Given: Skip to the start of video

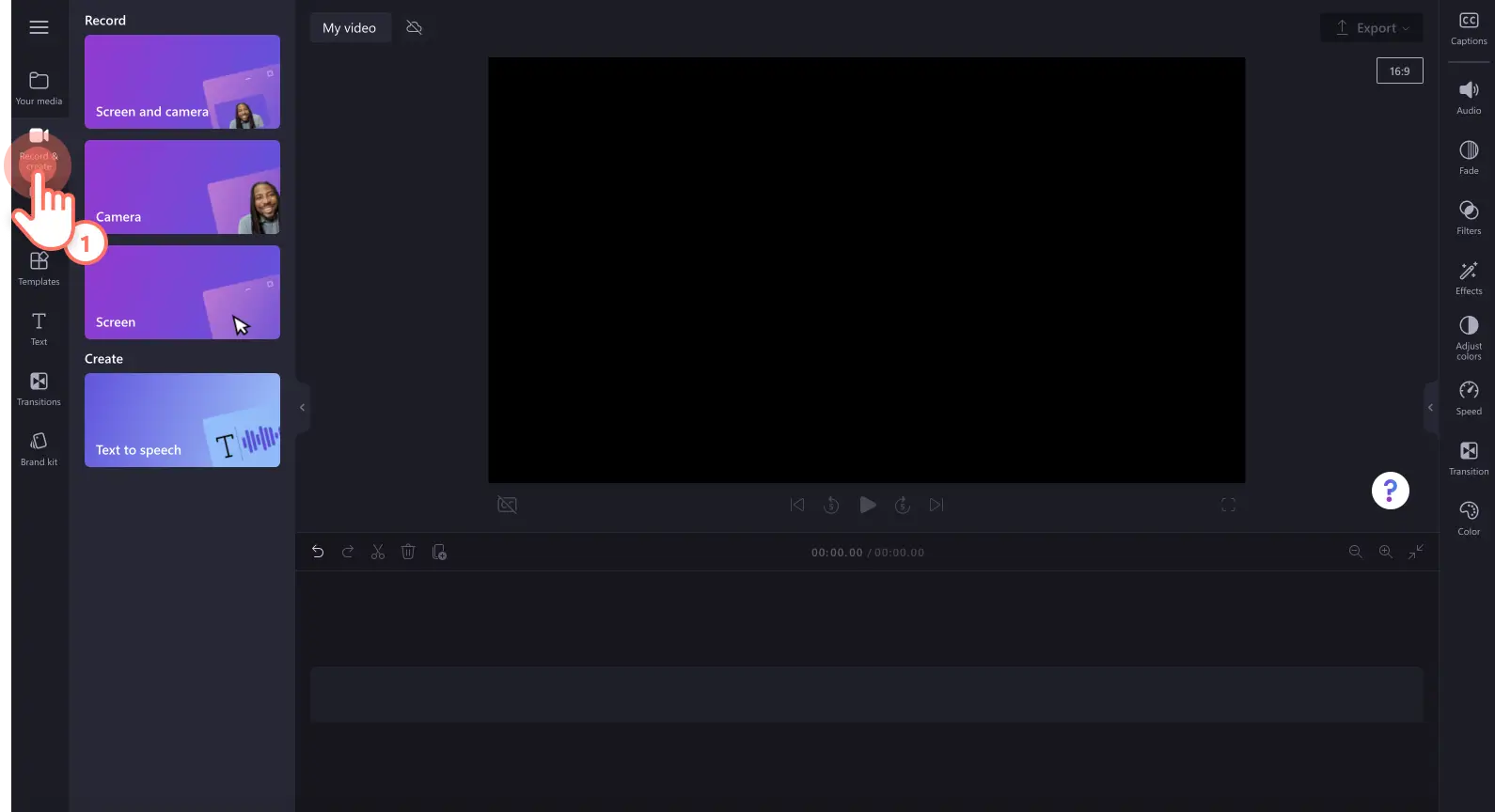Looking at the screenshot, I should click(x=797, y=506).
